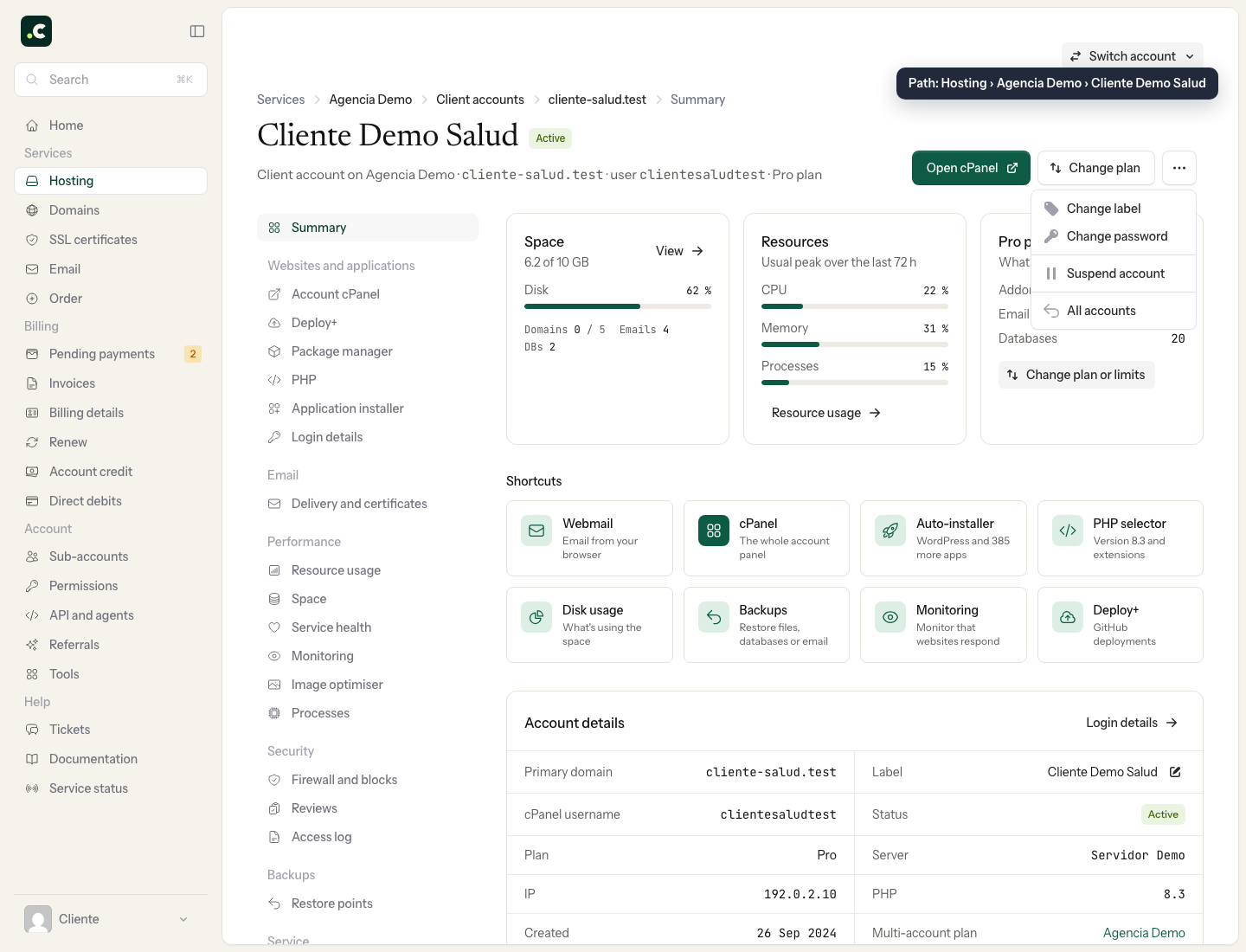Viewport: 1246px width, 952px height.
Task: Open Pending payments in sidebar
Action: pyautogui.click(x=111, y=354)
